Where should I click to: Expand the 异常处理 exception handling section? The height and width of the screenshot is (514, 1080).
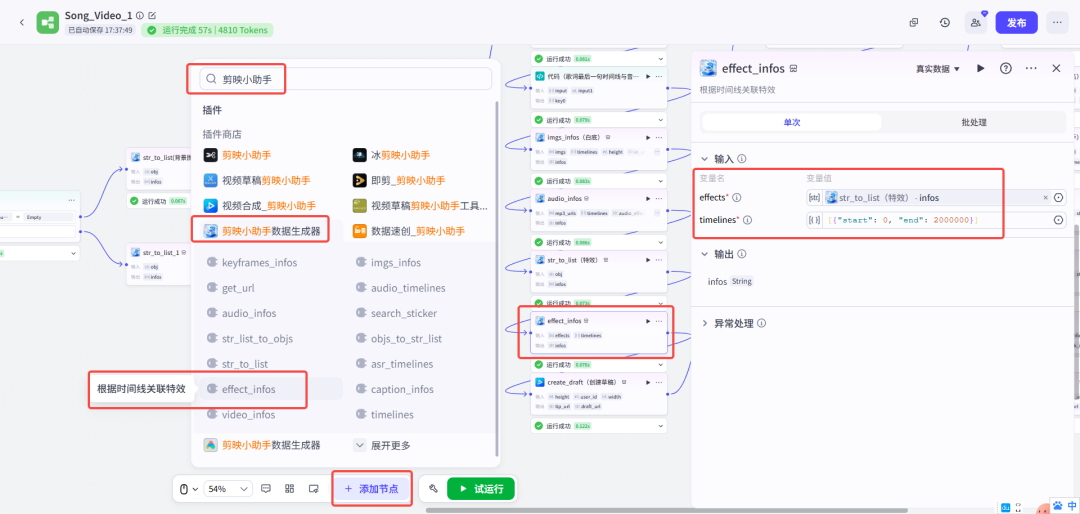[705, 323]
